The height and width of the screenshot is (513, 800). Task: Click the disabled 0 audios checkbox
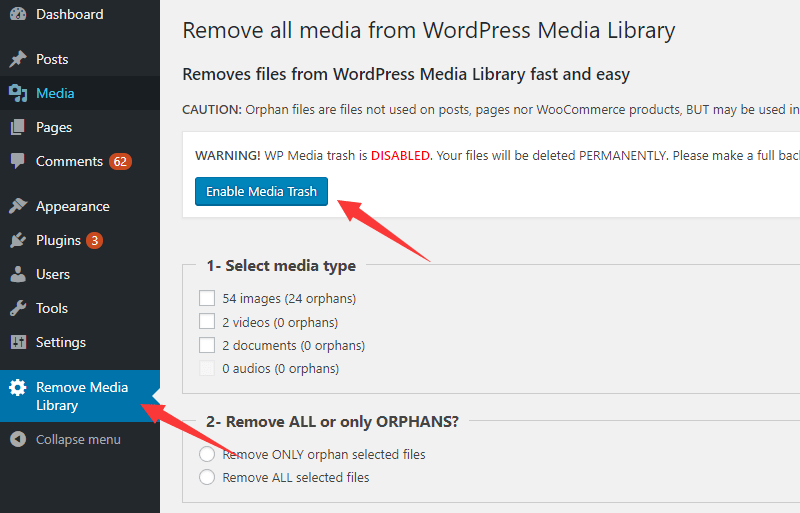pyautogui.click(x=207, y=369)
